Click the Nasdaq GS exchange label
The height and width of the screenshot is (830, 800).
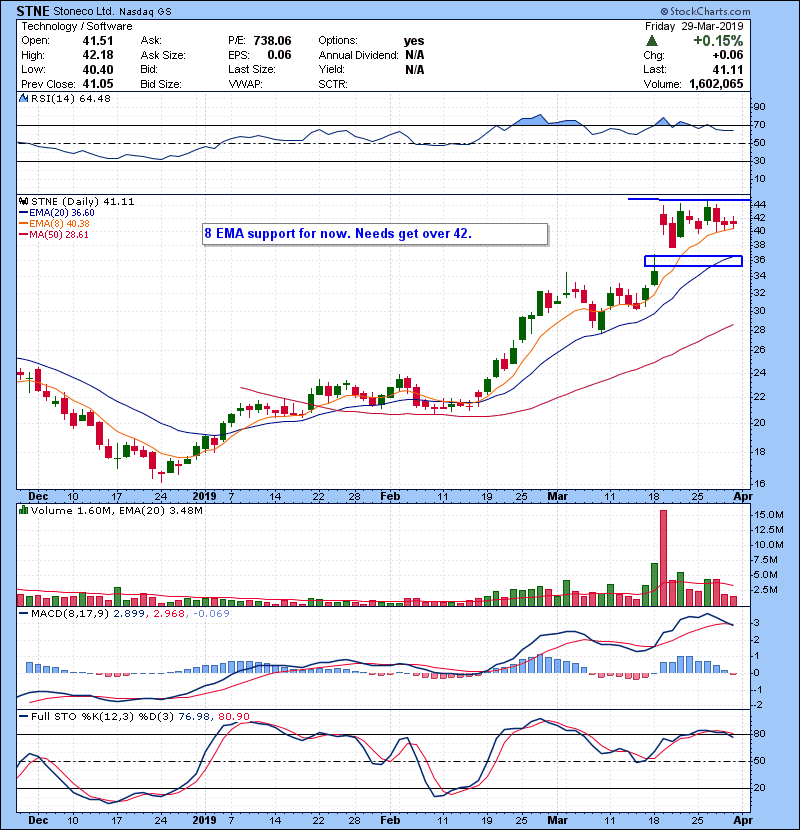click(145, 12)
